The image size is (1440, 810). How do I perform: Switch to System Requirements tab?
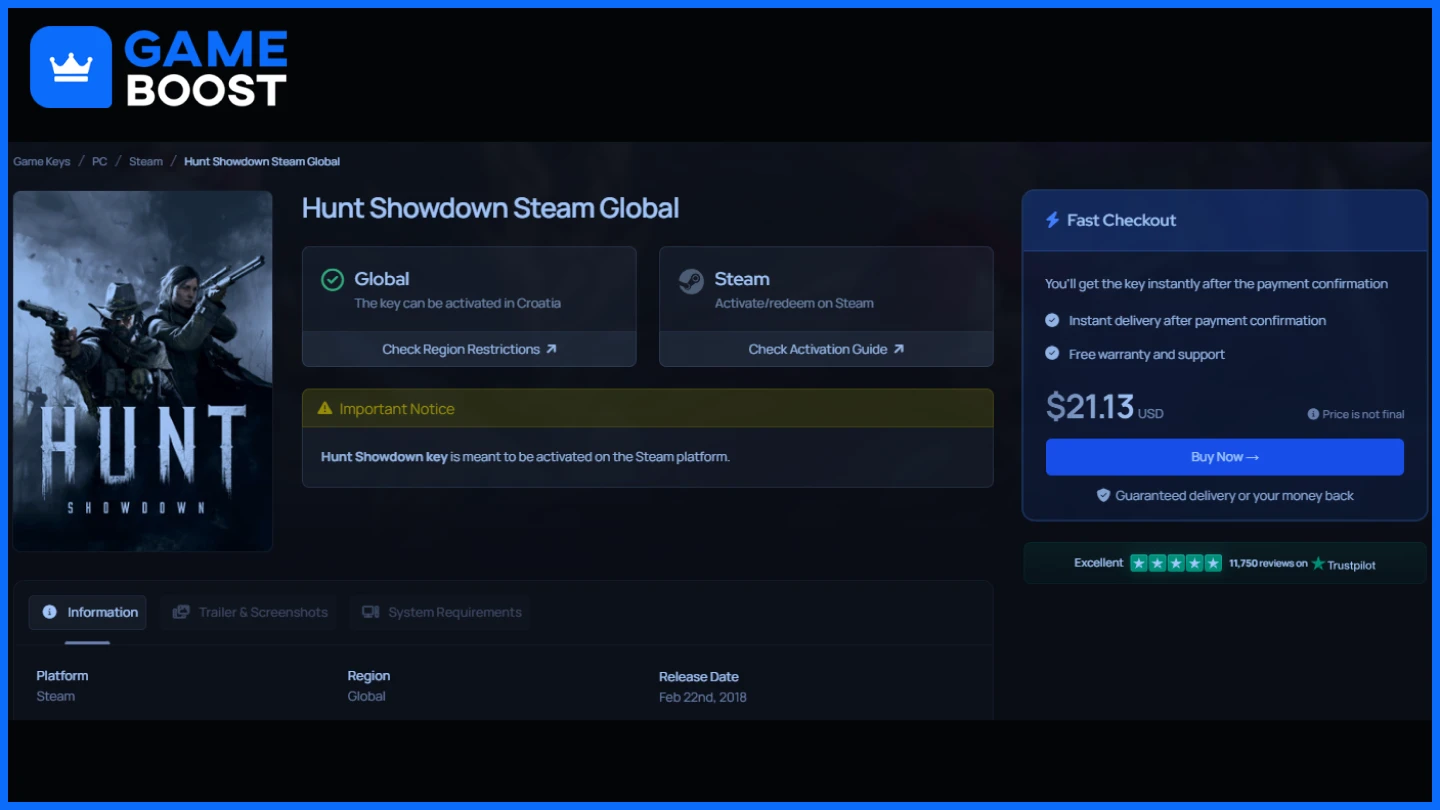pyautogui.click(x=441, y=612)
